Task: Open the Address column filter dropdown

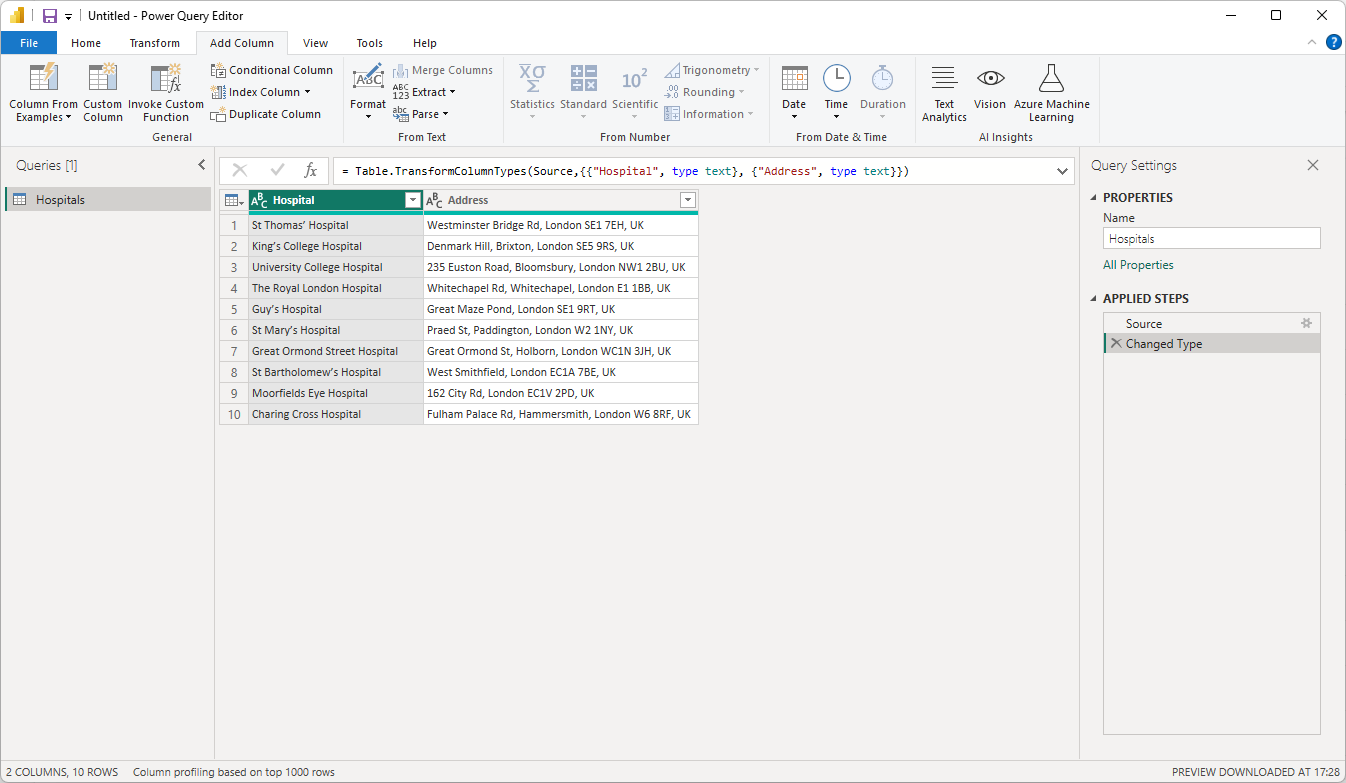Action: click(x=687, y=200)
